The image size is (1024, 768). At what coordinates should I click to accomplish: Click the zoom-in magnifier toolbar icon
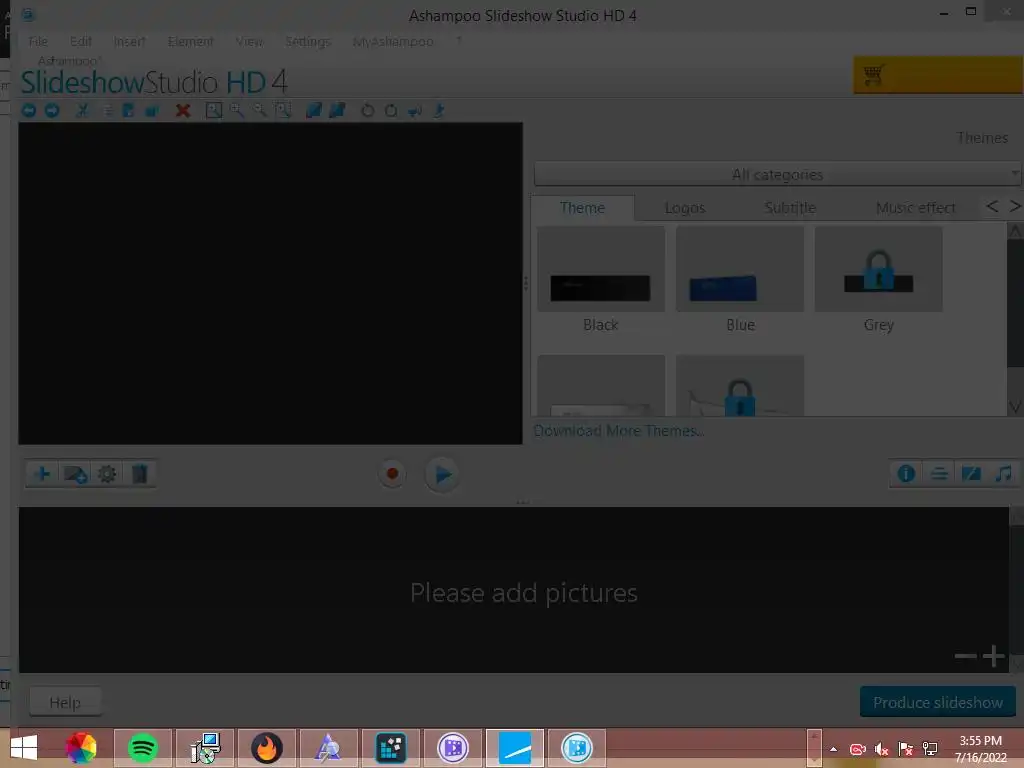(x=236, y=110)
